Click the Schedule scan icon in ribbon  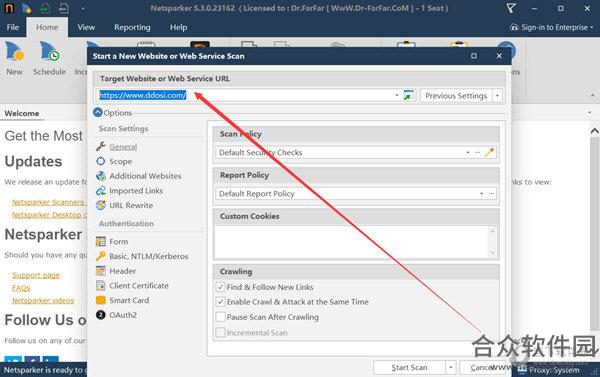[49, 52]
